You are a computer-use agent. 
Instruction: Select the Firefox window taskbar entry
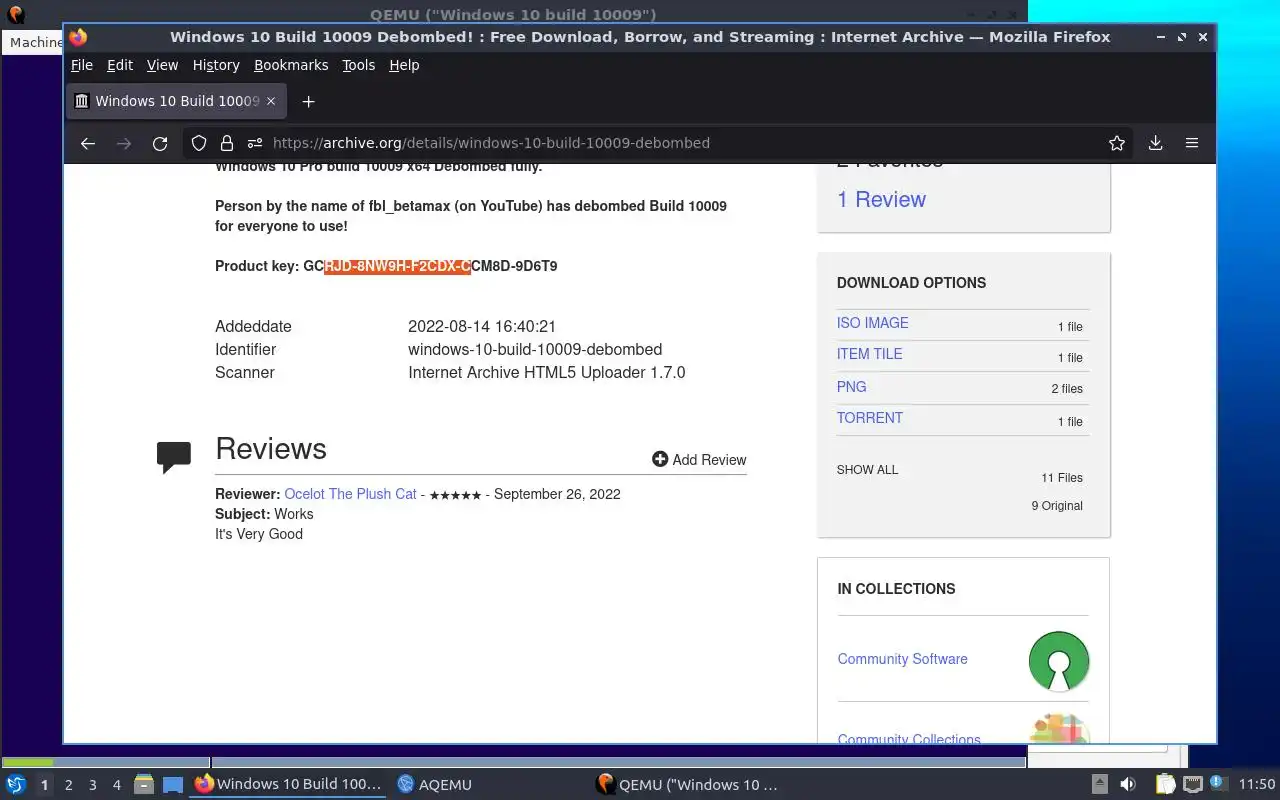point(288,785)
